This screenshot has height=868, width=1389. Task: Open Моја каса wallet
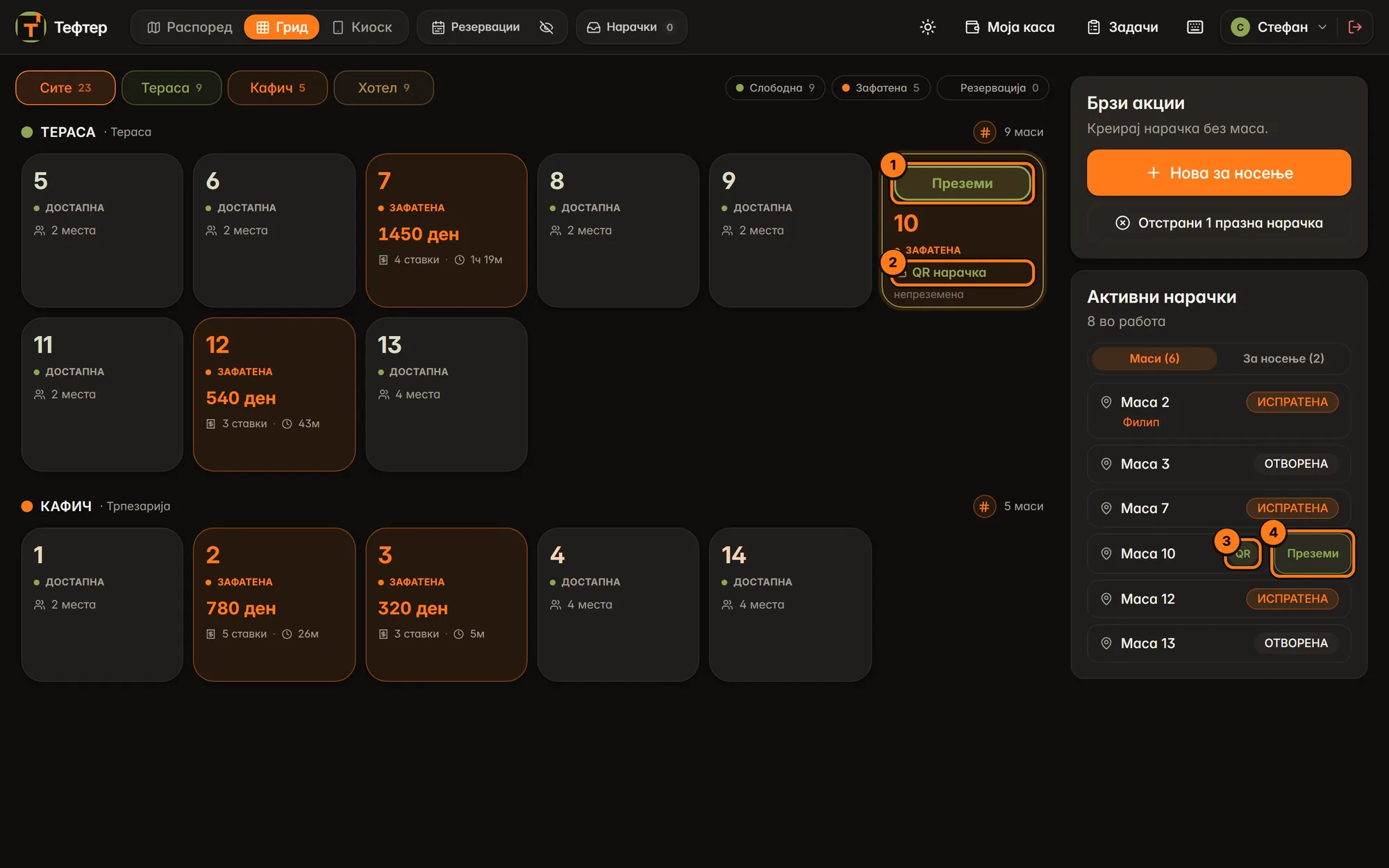(x=1010, y=27)
